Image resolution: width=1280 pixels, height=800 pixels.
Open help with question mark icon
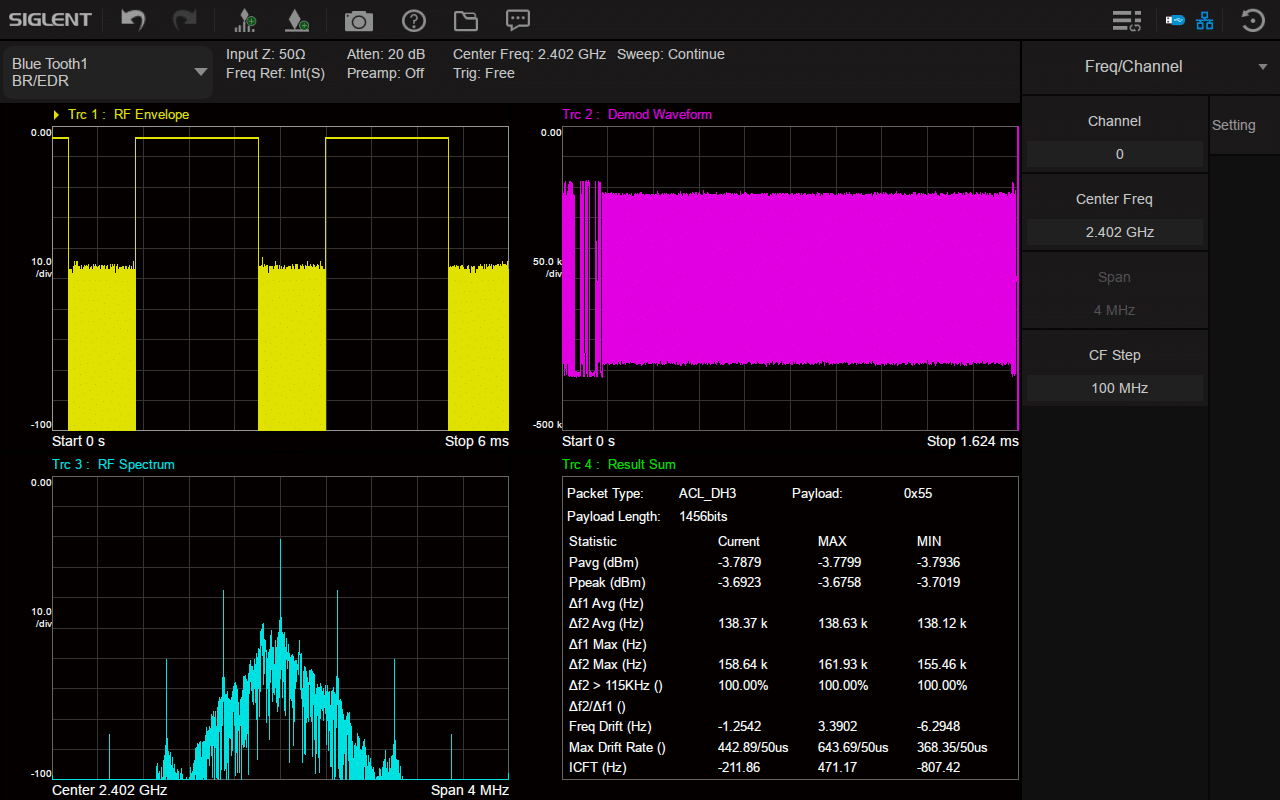(413, 20)
